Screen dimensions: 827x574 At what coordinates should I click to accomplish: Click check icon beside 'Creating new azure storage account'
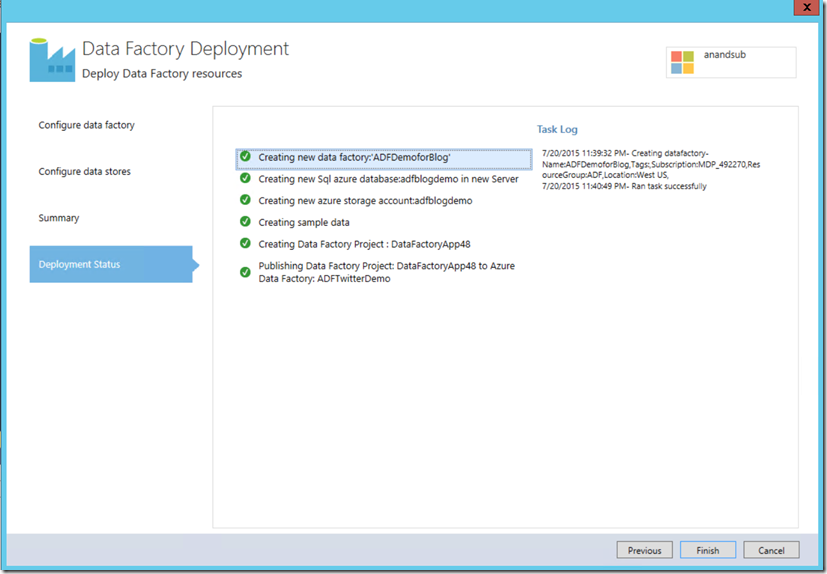[245, 200]
